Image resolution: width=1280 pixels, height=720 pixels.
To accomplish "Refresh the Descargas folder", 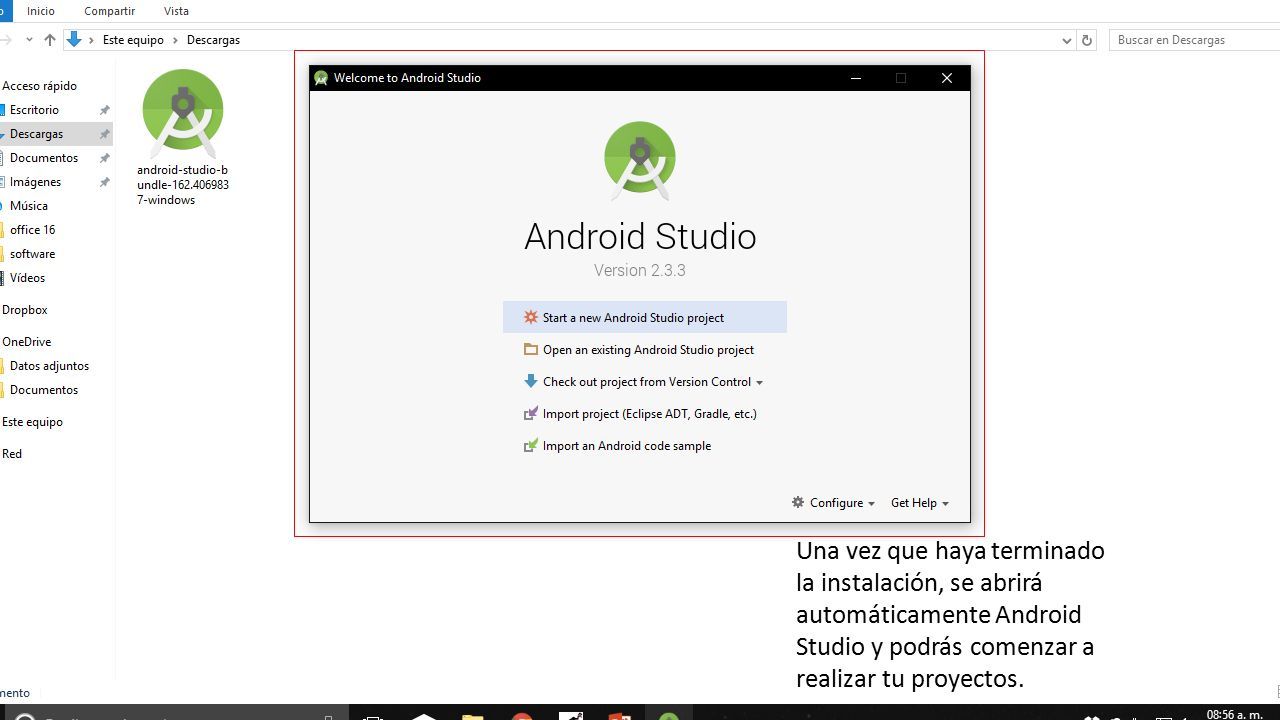I will pyautogui.click(x=1087, y=40).
